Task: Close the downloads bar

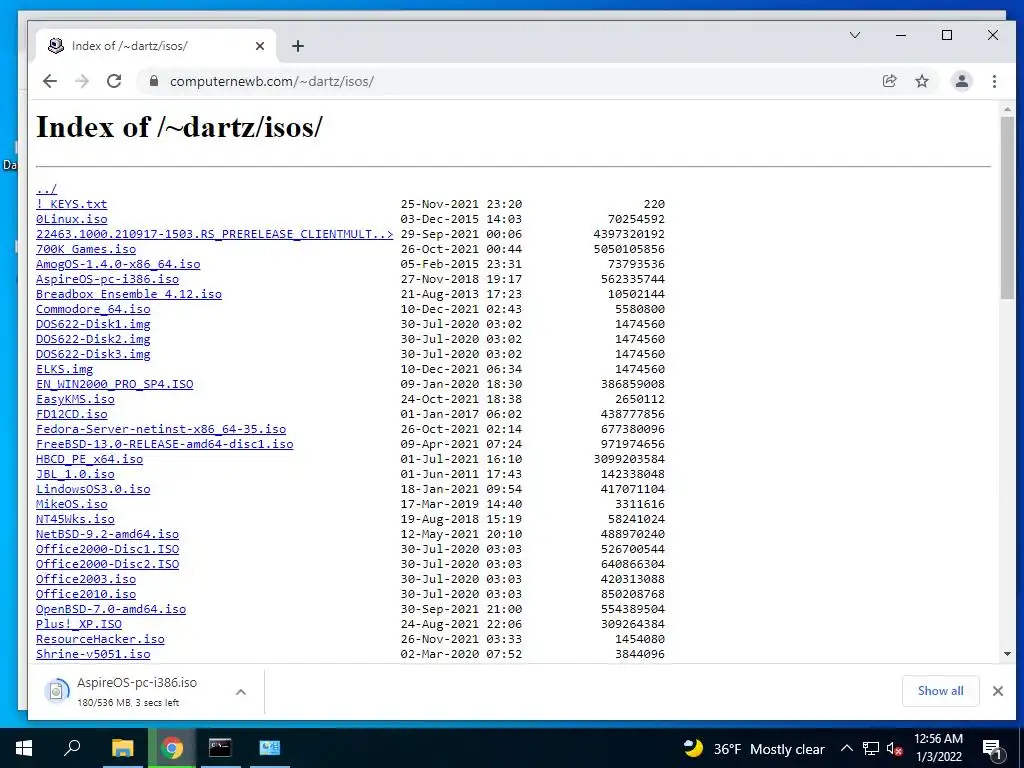Action: pos(997,691)
